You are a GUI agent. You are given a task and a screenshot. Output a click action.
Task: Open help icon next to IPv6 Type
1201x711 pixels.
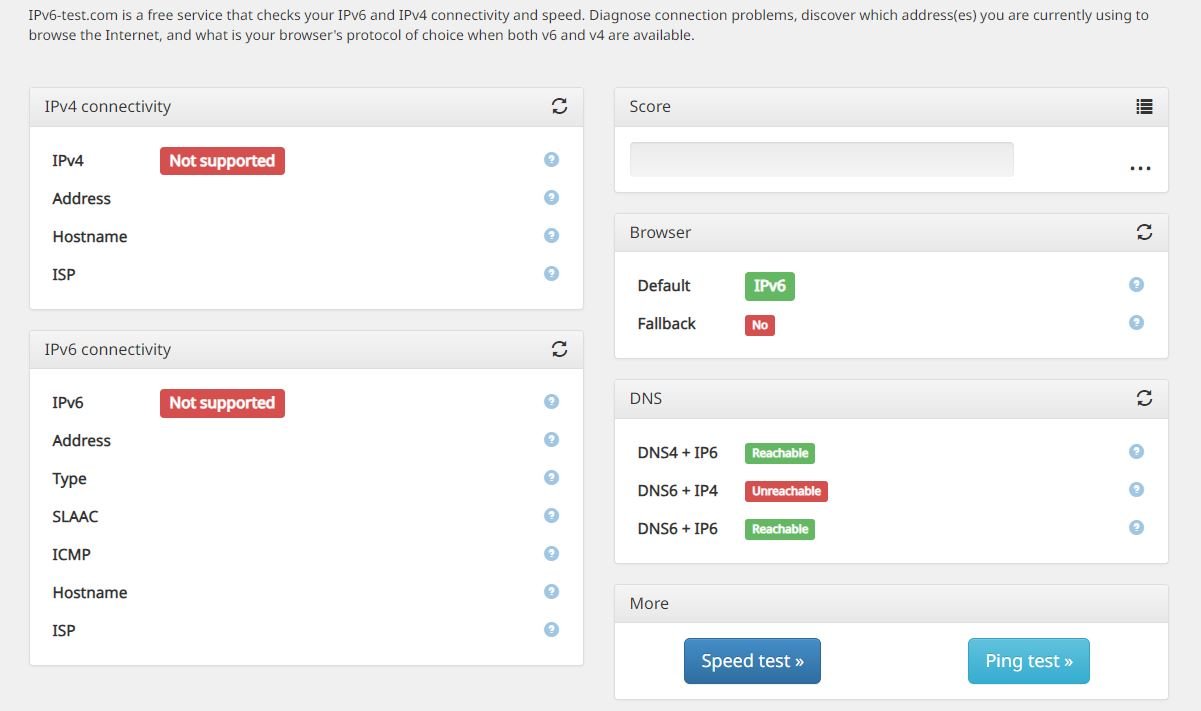551,478
